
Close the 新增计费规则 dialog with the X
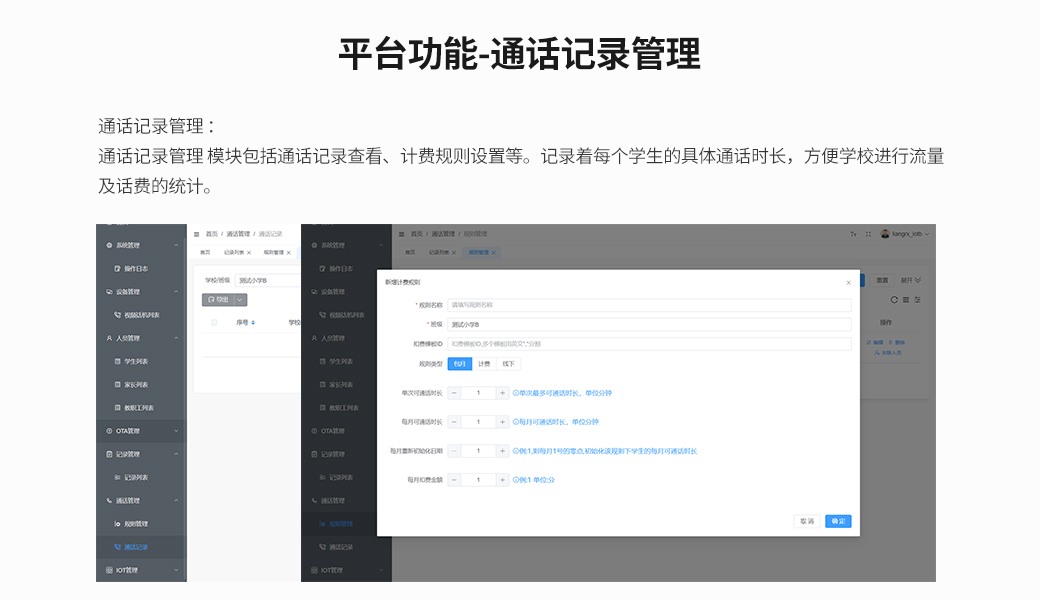click(x=848, y=283)
